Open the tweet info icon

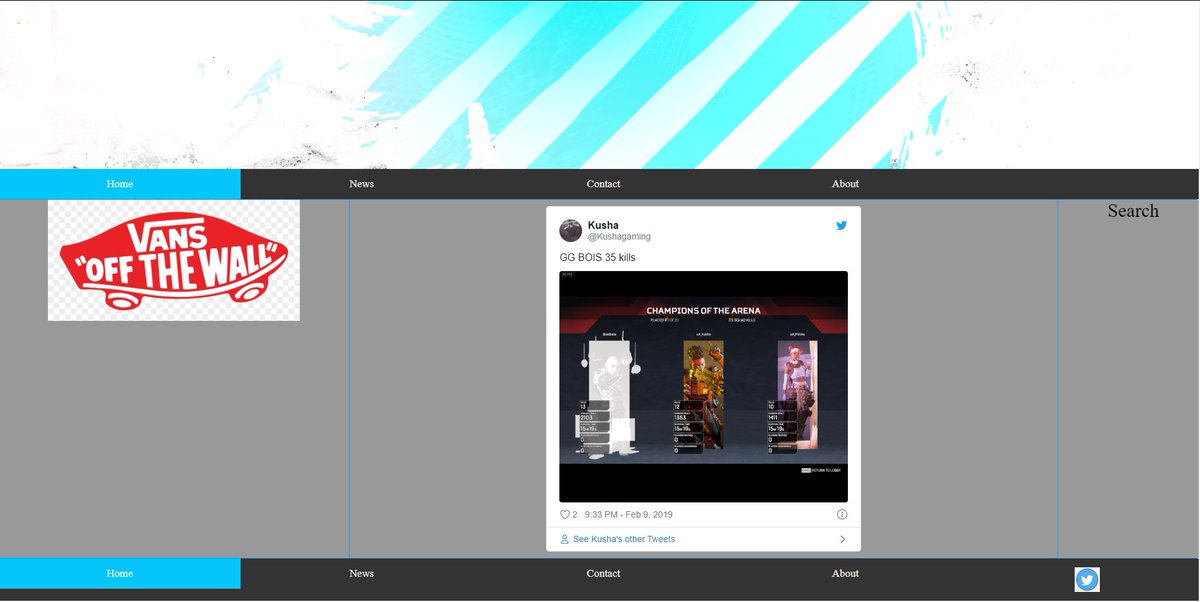(x=841, y=514)
